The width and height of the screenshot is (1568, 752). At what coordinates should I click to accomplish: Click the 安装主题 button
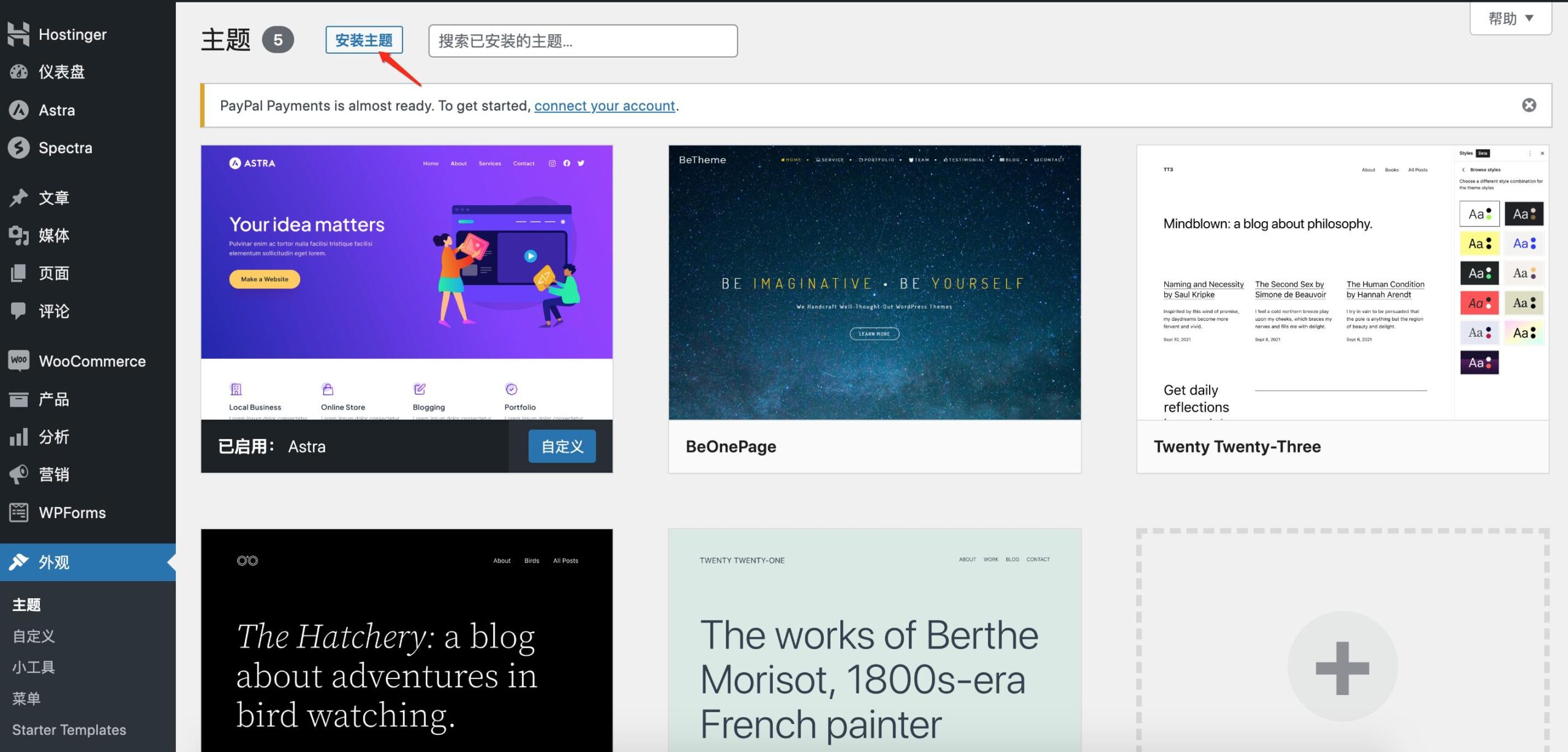pyautogui.click(x=364, y=40)
